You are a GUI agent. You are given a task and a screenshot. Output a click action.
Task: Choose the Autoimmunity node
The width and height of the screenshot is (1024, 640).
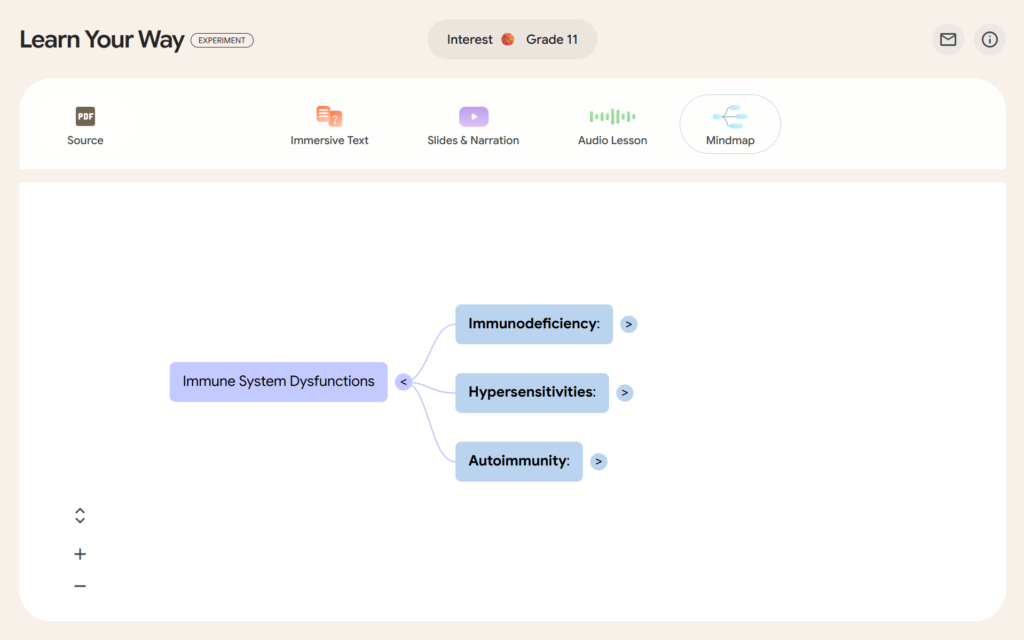click(x=519, y=462)
